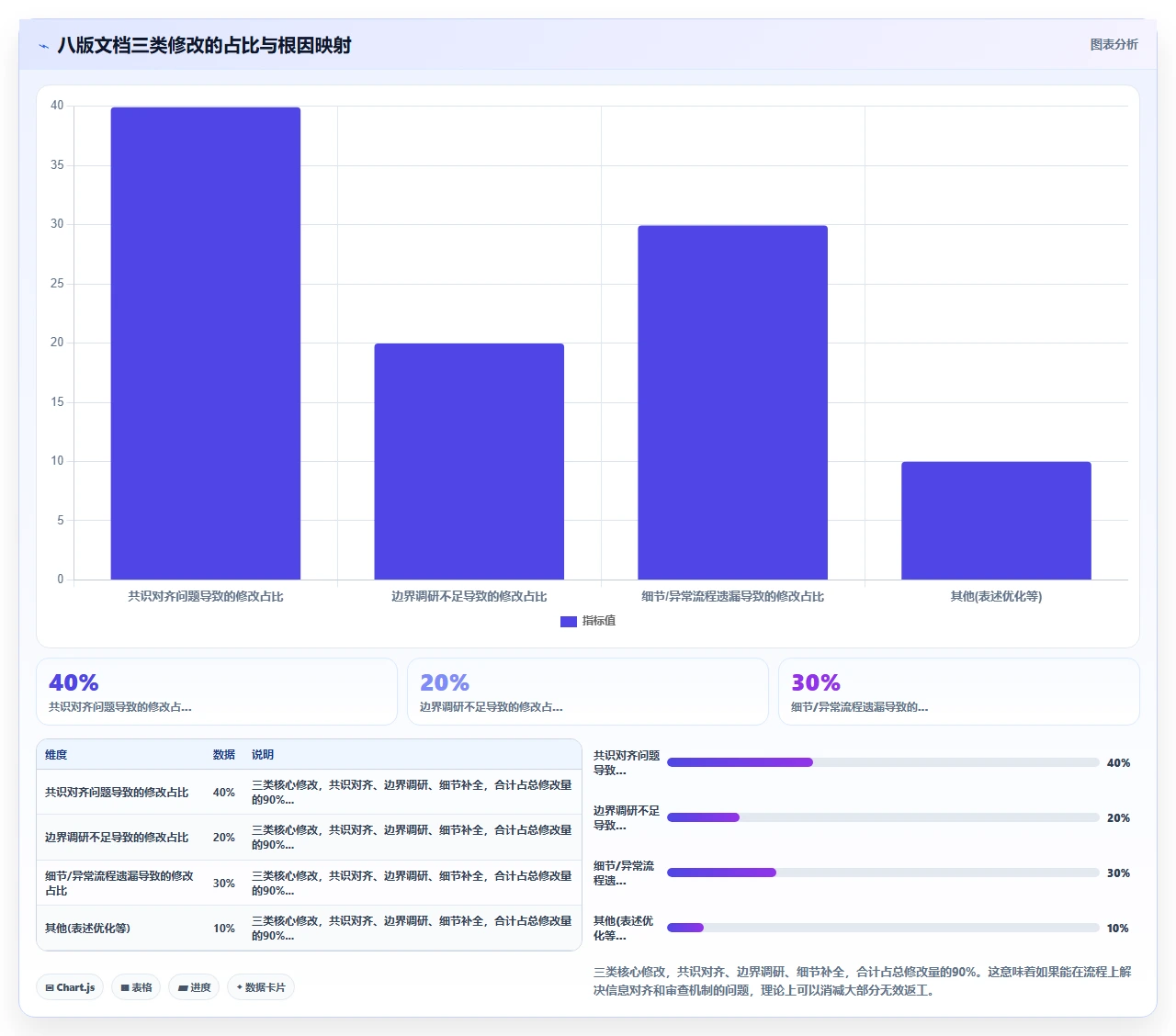Screen dimensions: 1176x1036
Task: Open the 40% data card
Action: click(x=217, y=692)
